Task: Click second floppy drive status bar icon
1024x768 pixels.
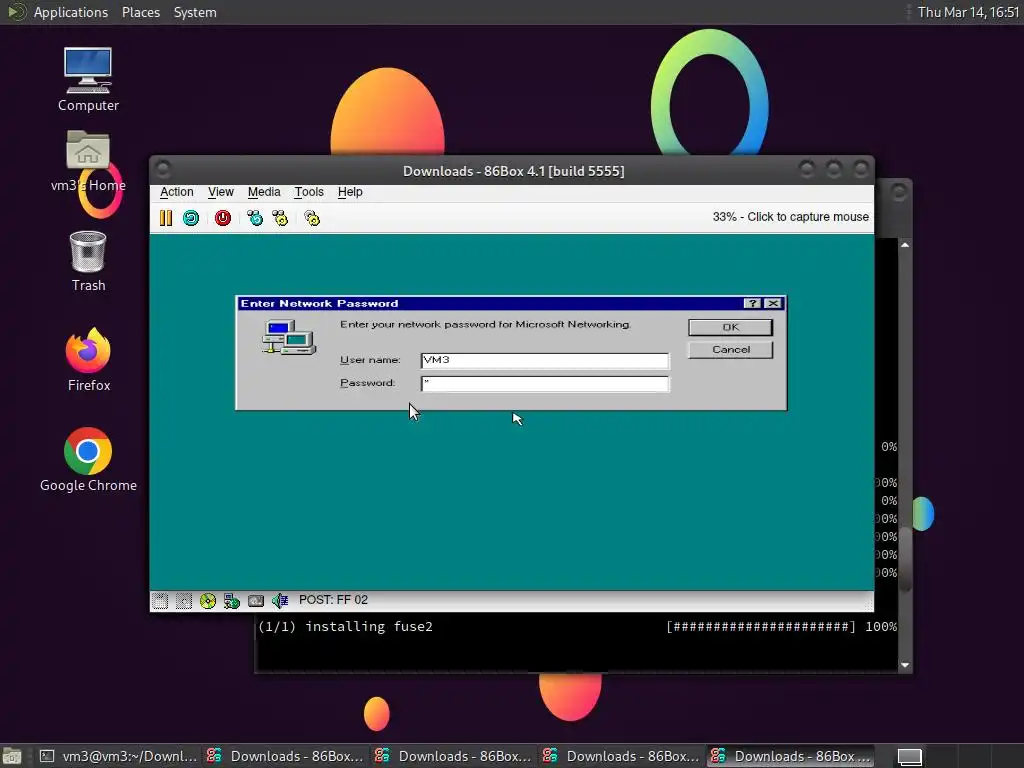Action: coord(184,601)
